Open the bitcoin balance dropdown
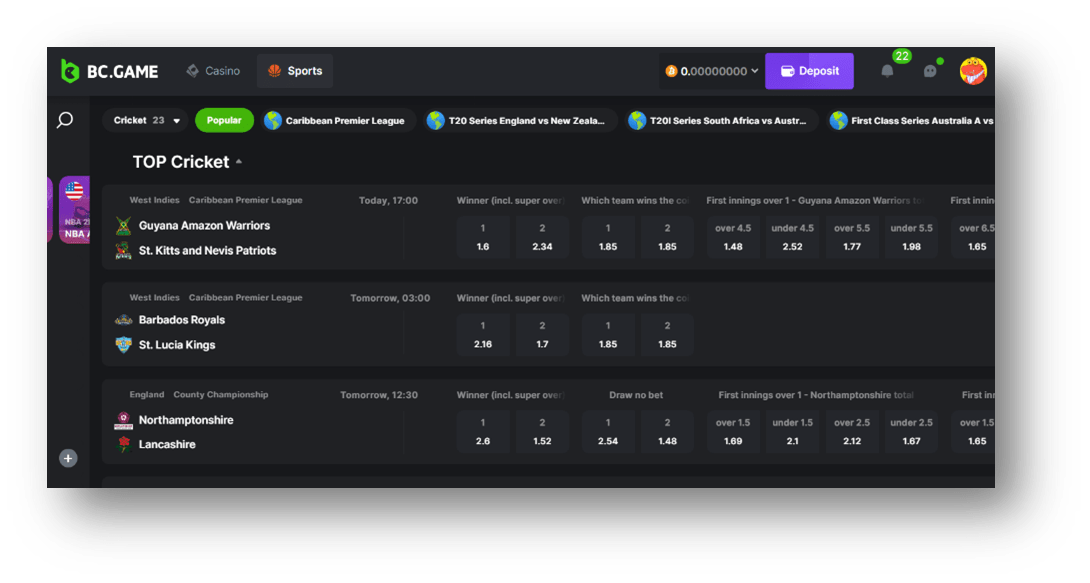 (x=712, y=71)
